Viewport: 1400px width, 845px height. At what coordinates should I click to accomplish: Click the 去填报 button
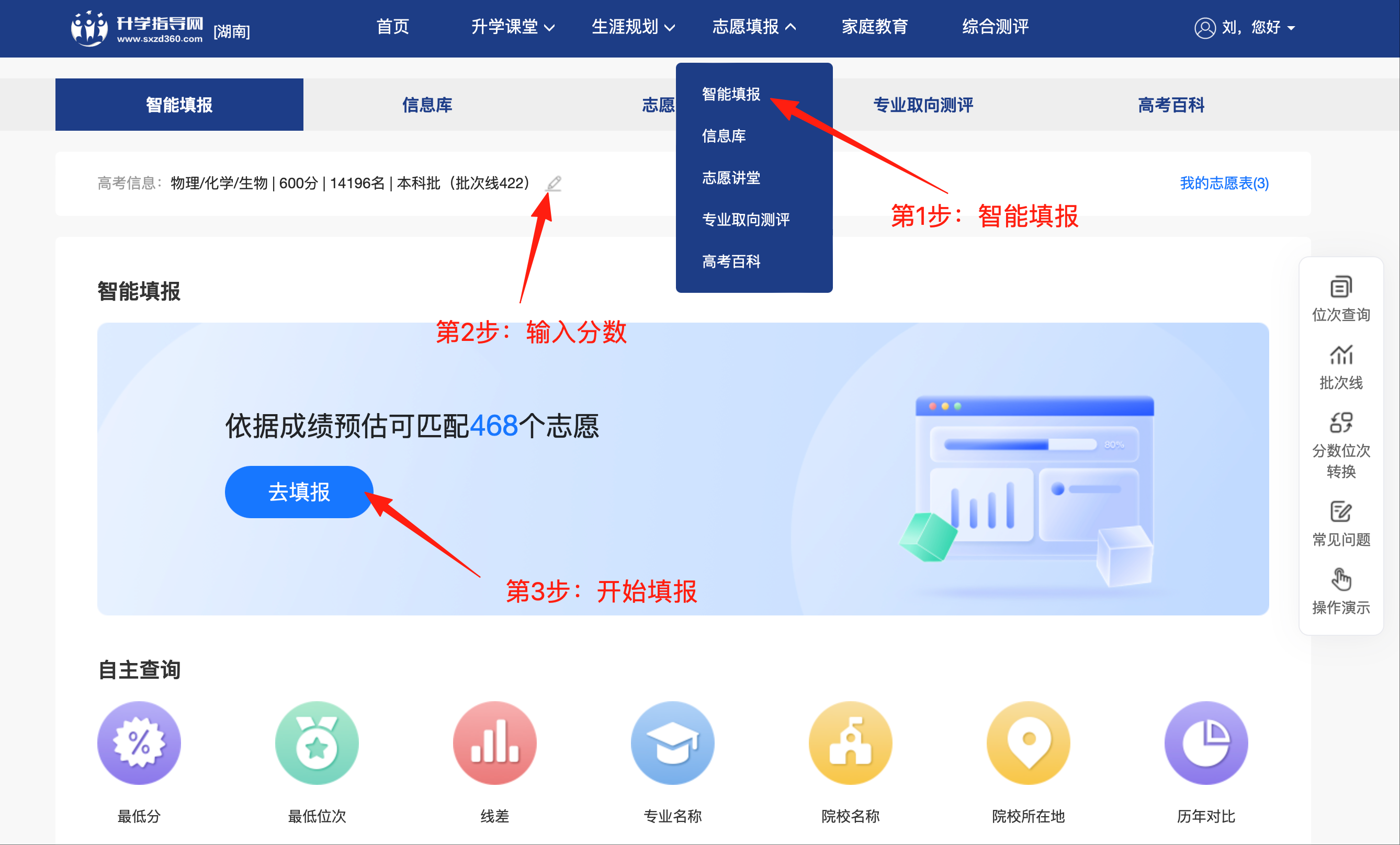point(299,492)
